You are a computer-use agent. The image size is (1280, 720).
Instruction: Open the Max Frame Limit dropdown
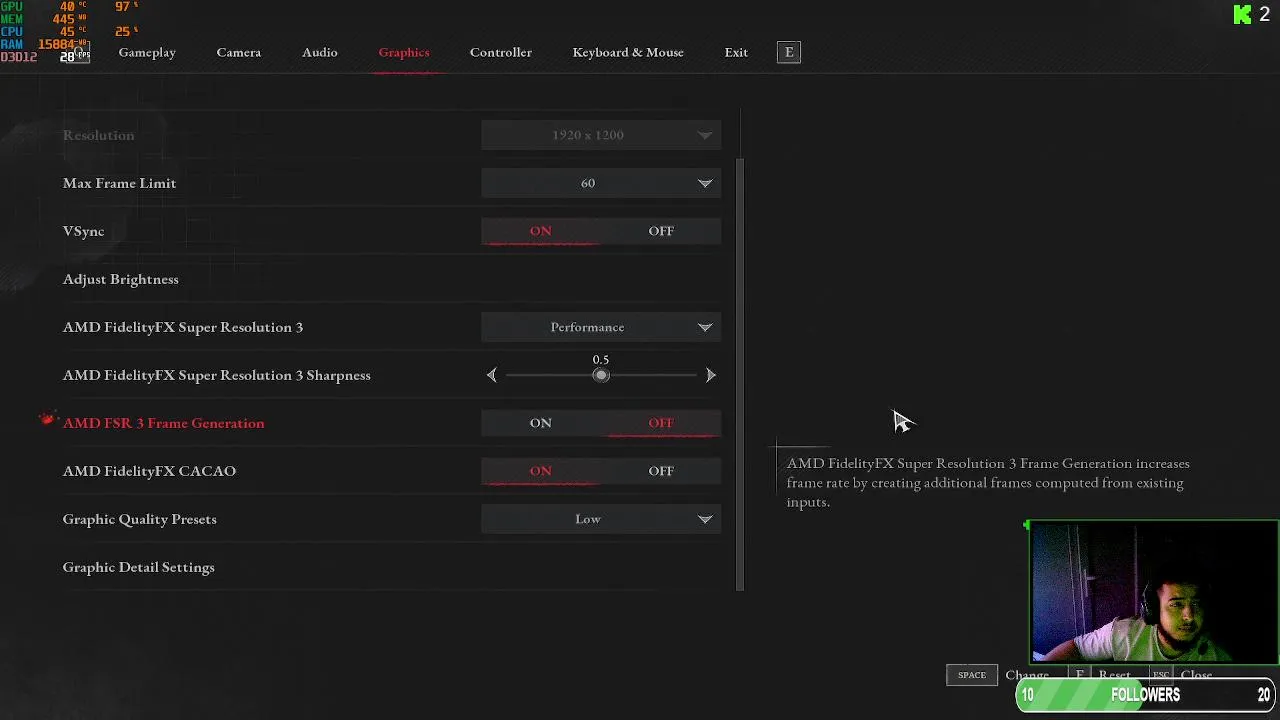click(601, 183)
